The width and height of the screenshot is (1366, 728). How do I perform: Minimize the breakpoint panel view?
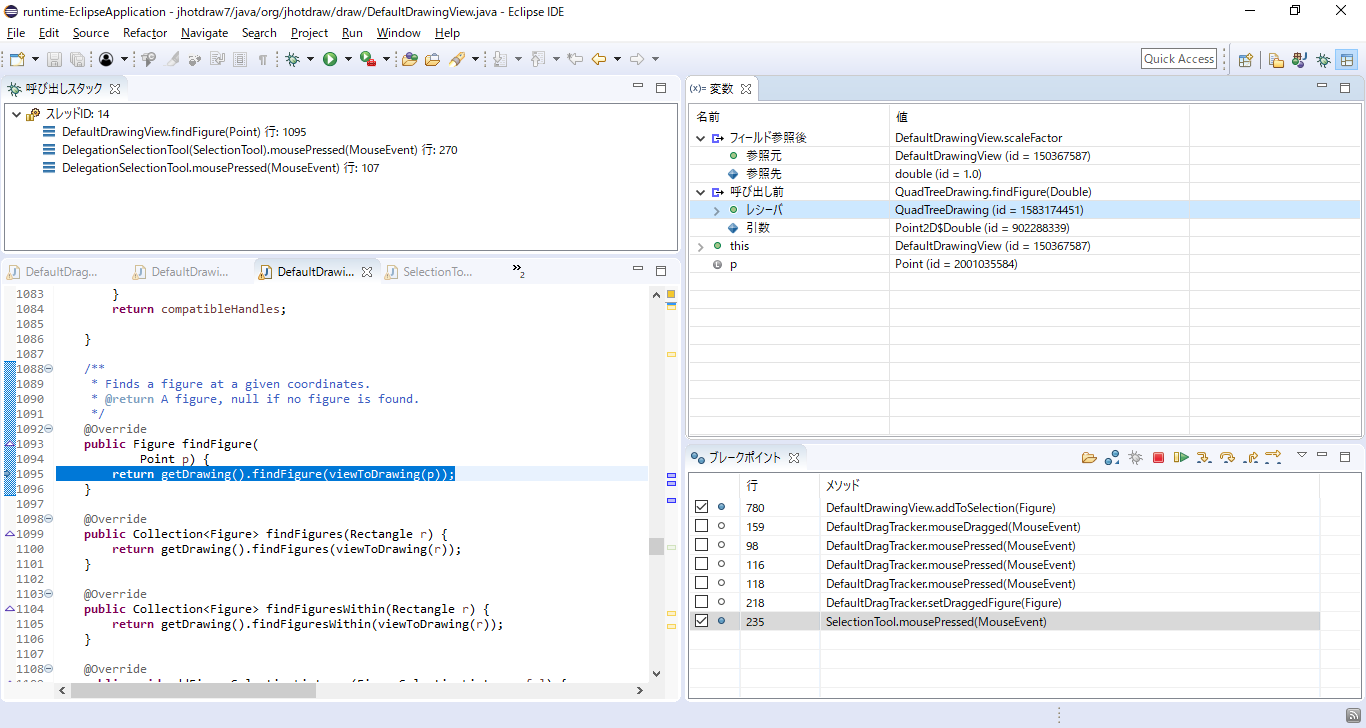[x=1321, y=456]
